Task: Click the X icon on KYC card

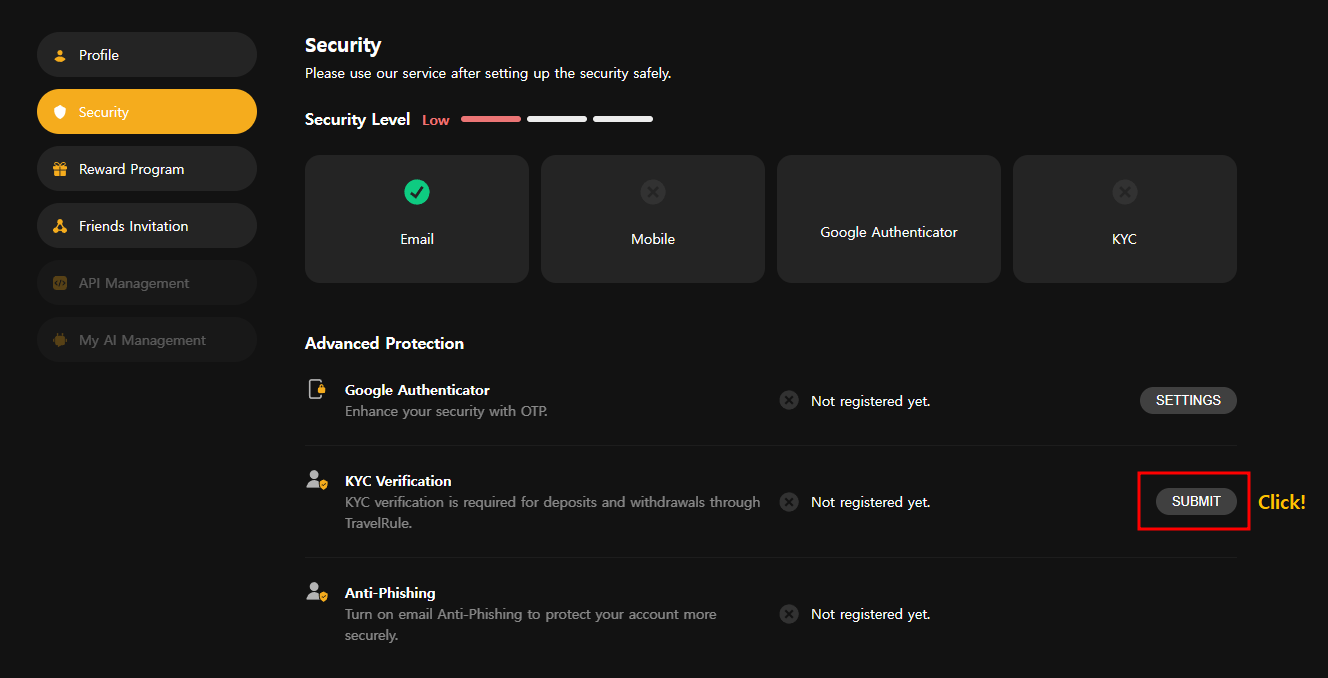Action: pos(1125,191)
